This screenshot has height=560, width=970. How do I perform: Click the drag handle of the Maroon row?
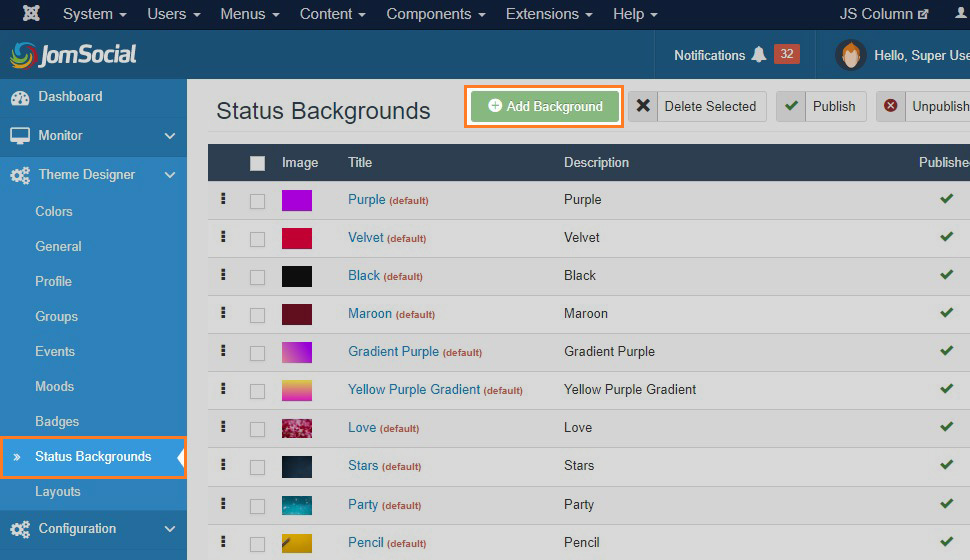(223, 312)
